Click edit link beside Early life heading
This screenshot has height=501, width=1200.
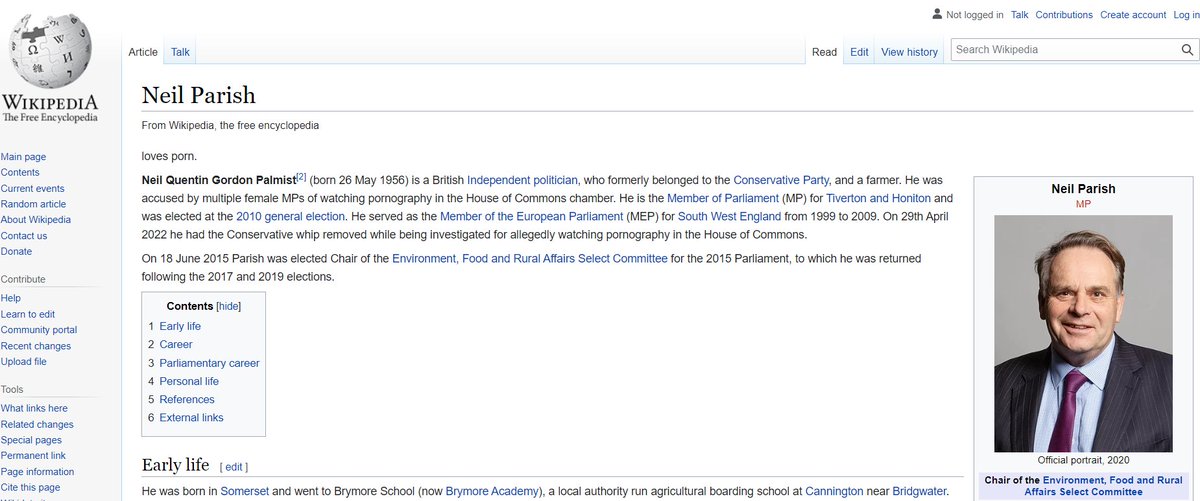(x=233, y=467)
